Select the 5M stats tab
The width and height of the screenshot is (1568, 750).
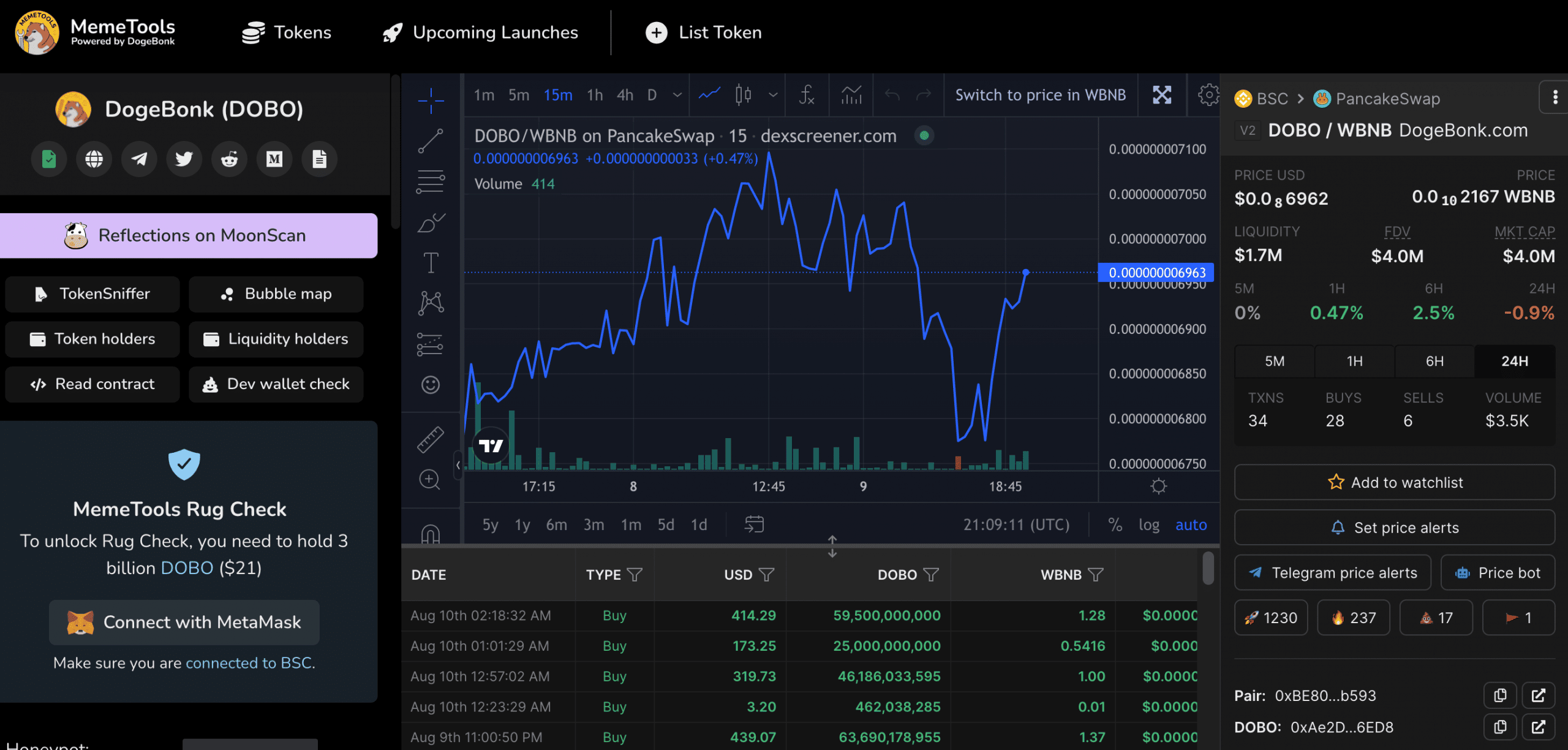coord(1275,362)
